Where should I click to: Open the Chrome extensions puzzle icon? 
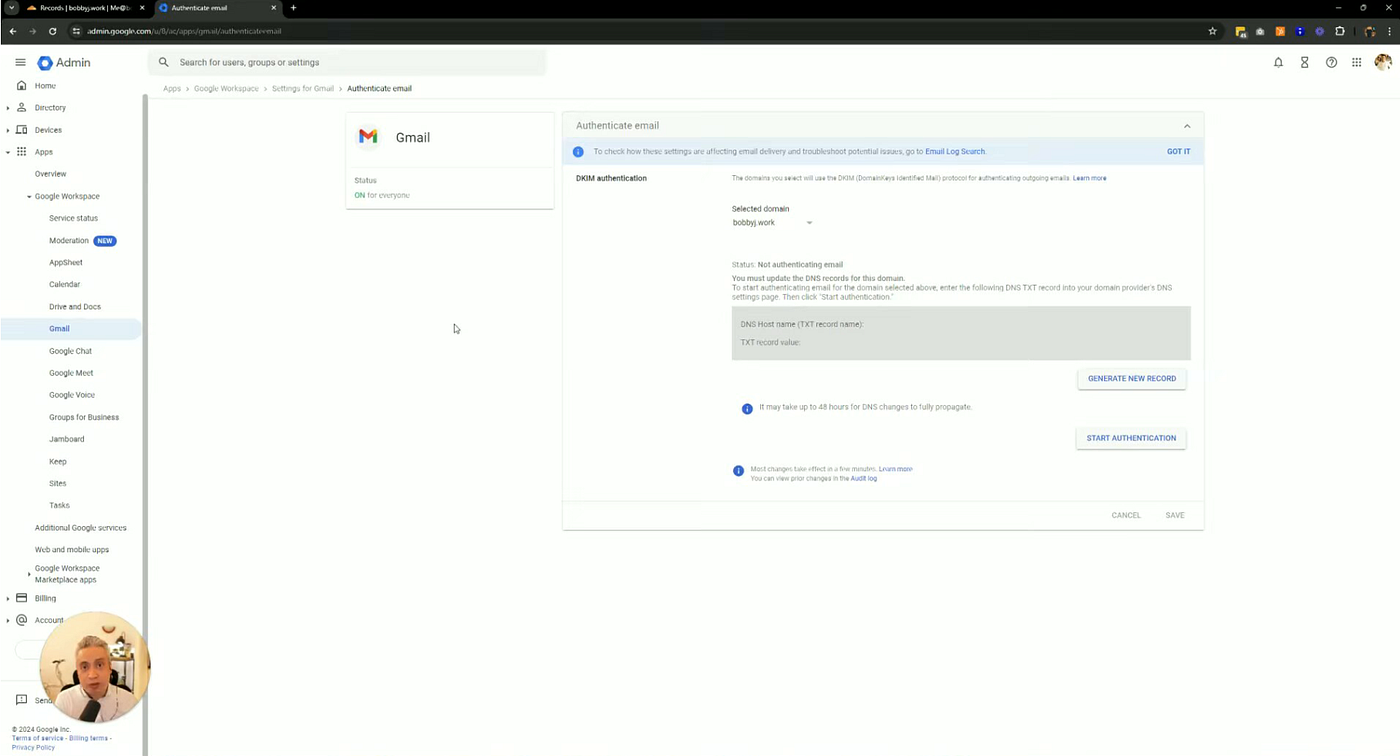point(1340,31)
